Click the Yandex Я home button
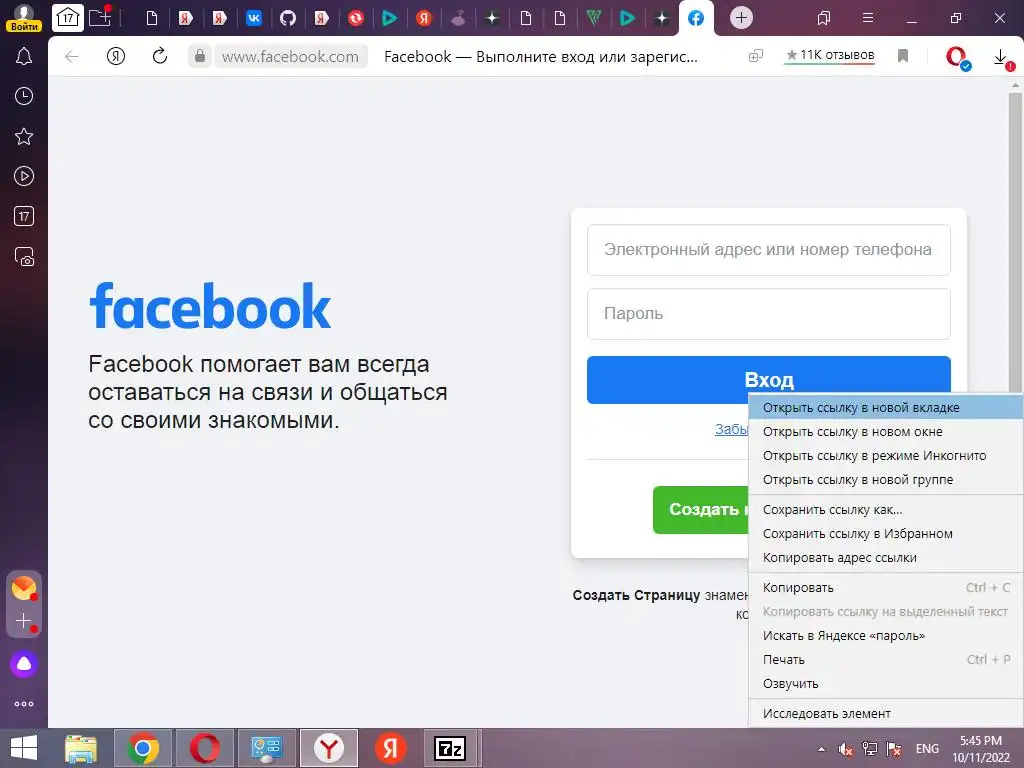The height and width of the screenshot is (768, 1024). [x=116, y=57]
